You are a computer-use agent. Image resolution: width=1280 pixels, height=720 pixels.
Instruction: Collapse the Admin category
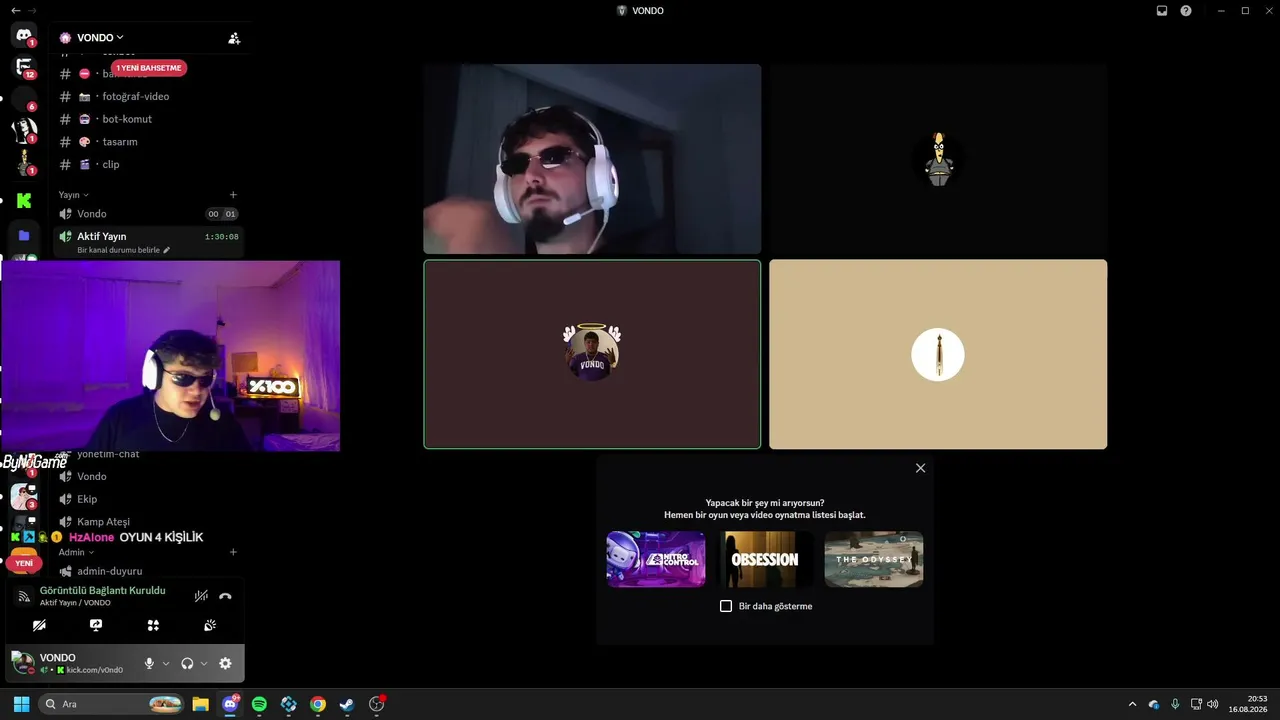[76, 552]
